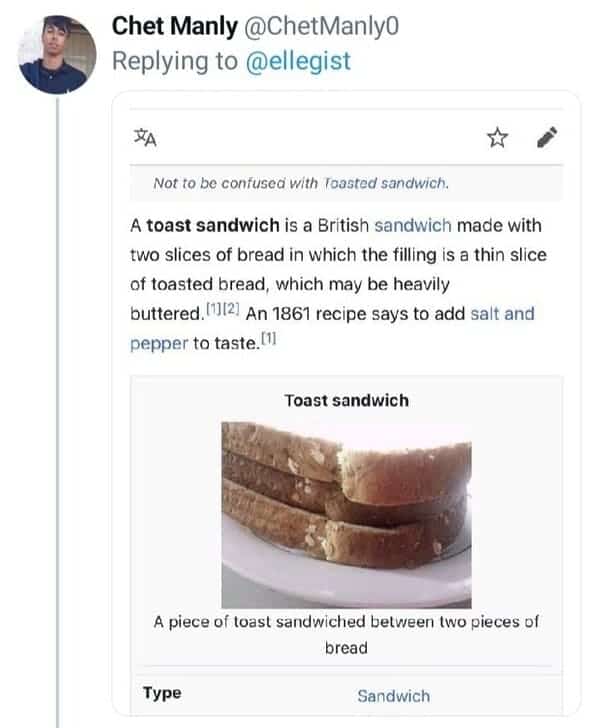599x728 pixels.
Task: Open the salt and pepper link
Action: [502, 314]
